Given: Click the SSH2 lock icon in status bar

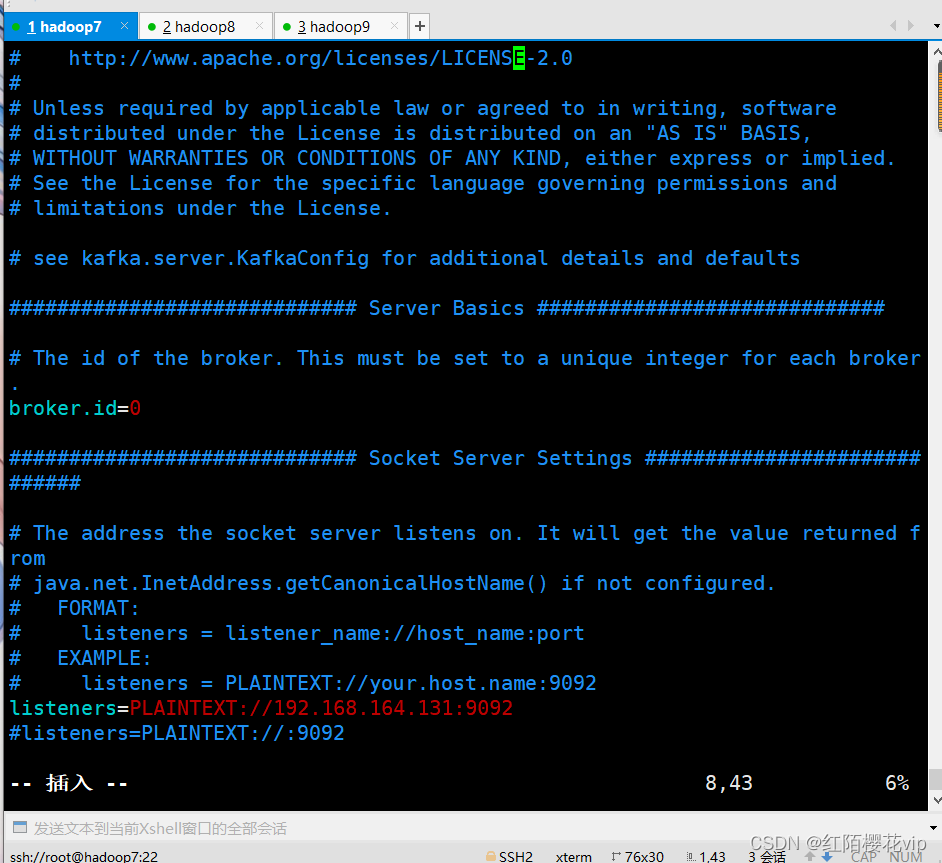Looking at the screenshot, I should (491, 856).
